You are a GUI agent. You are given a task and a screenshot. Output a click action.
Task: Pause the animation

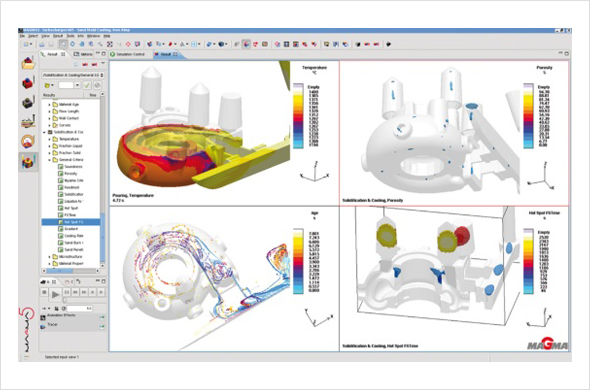(67, 292)
